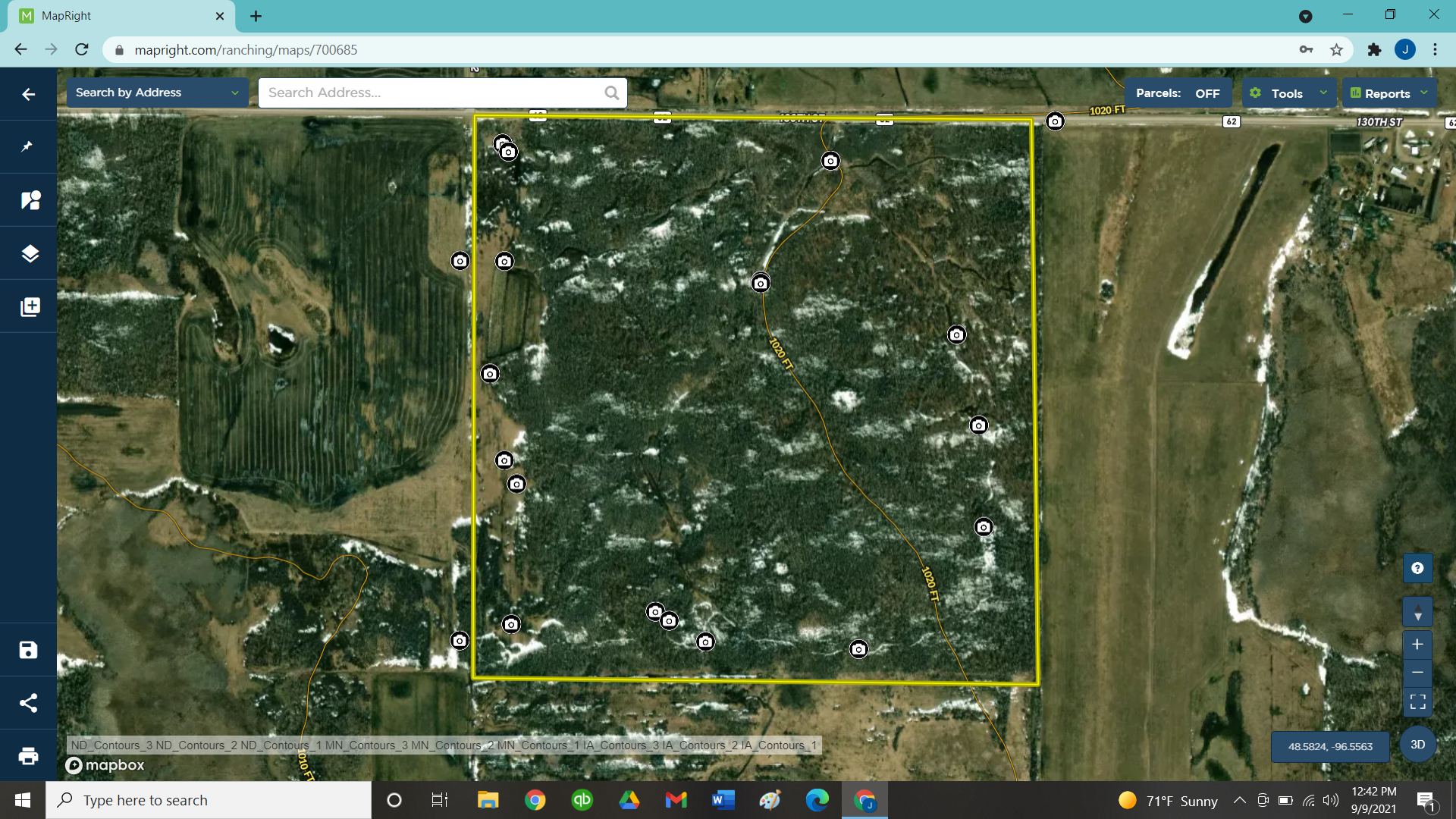The width and height of the screenshot is (1456, 819).
Task: Zoom out with minus button
Action: tap(1417, 673)
